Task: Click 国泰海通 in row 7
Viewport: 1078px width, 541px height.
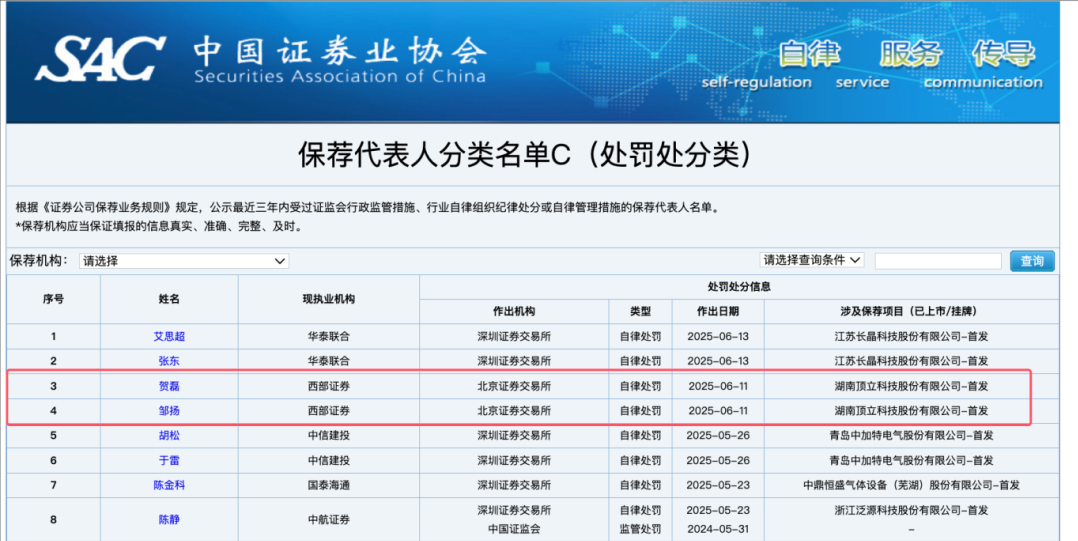Action: point(329,485)
